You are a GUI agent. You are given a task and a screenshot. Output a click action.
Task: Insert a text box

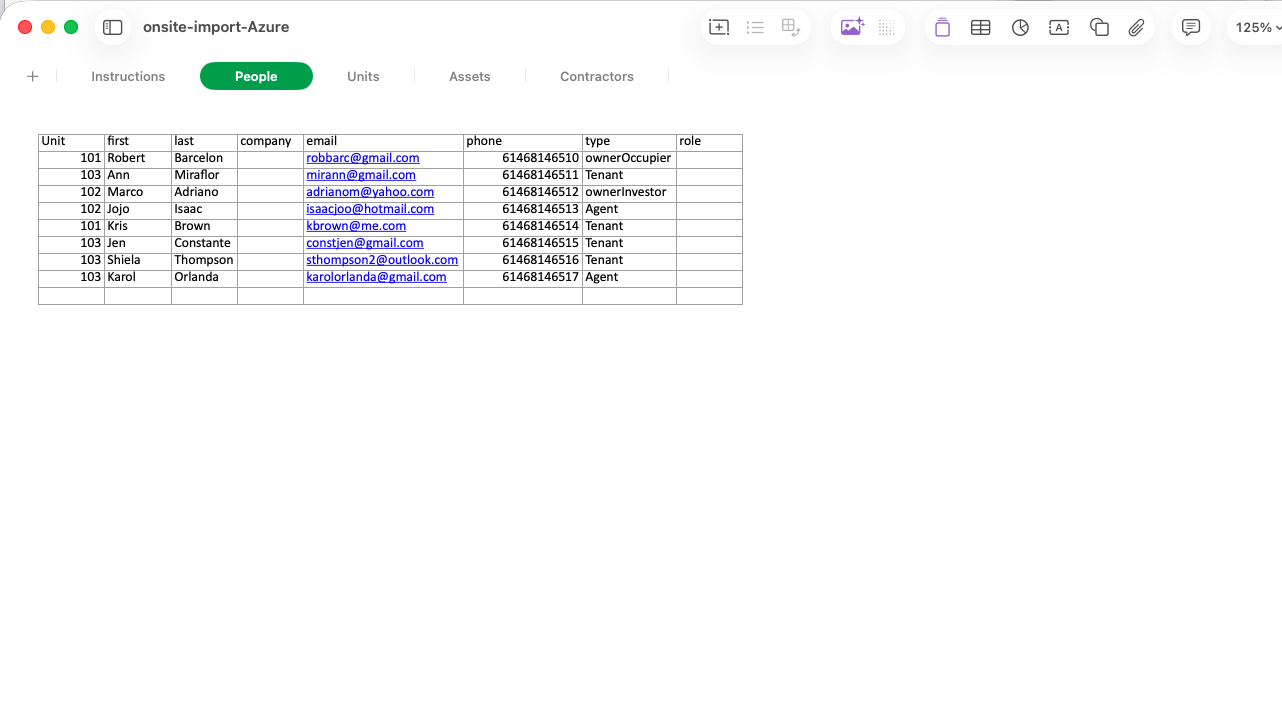point(1059,28)
